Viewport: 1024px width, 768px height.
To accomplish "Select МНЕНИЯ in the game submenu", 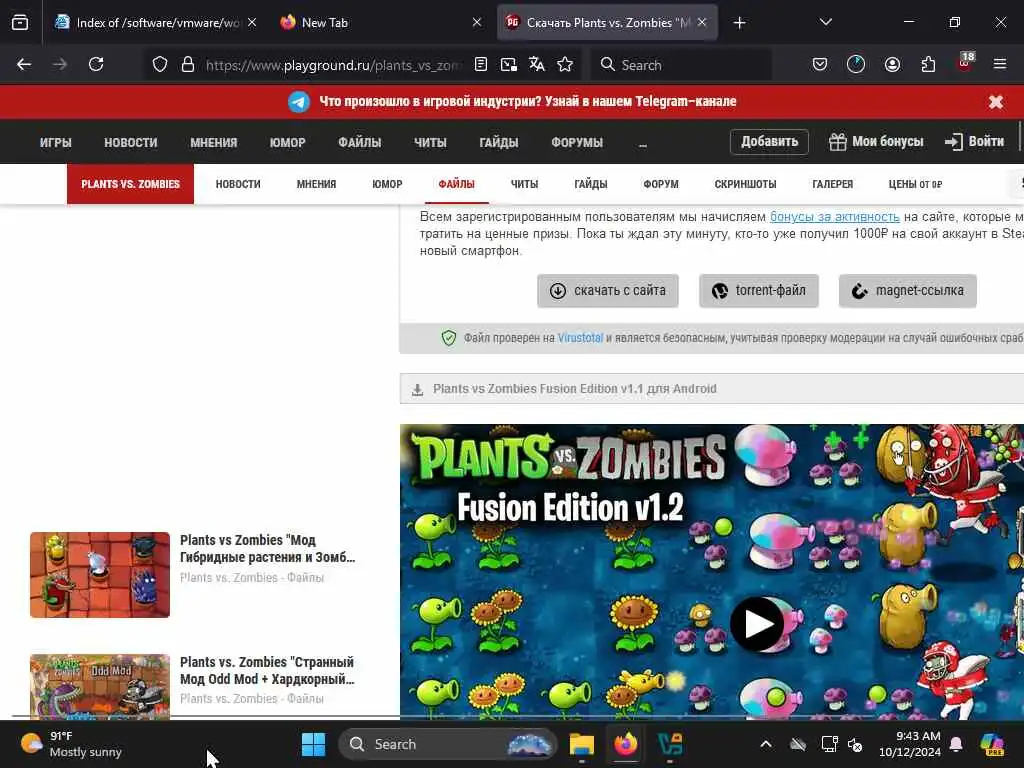I will [316, 184].
